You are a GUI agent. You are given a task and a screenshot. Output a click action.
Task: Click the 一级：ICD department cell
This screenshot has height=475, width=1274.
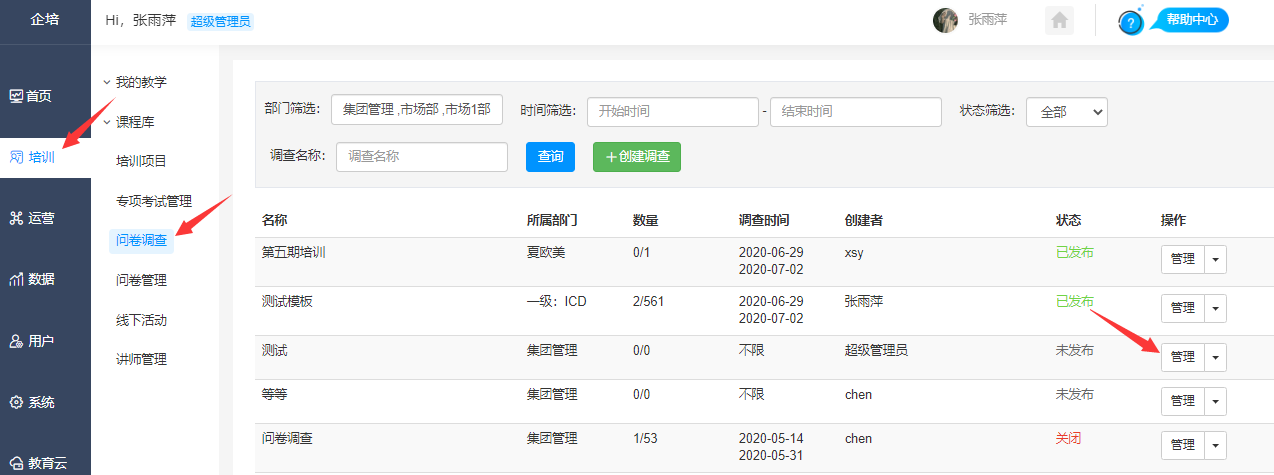557,301
